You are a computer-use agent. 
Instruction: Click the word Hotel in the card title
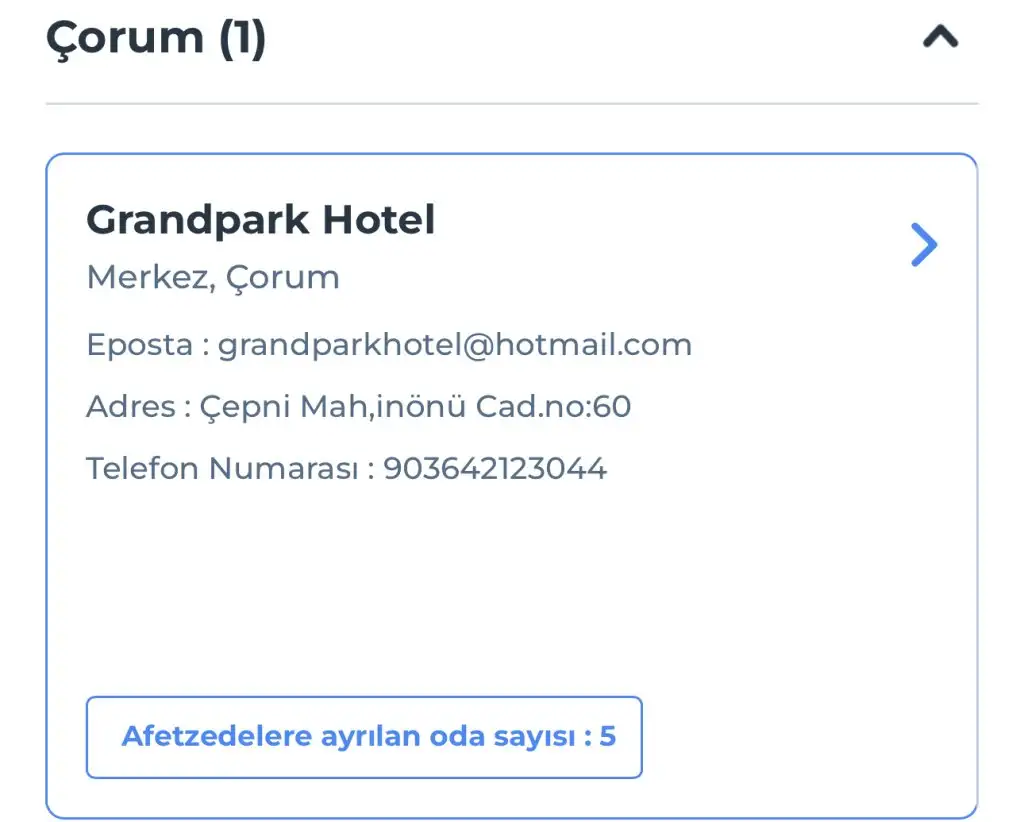click(x=385, y=220)
